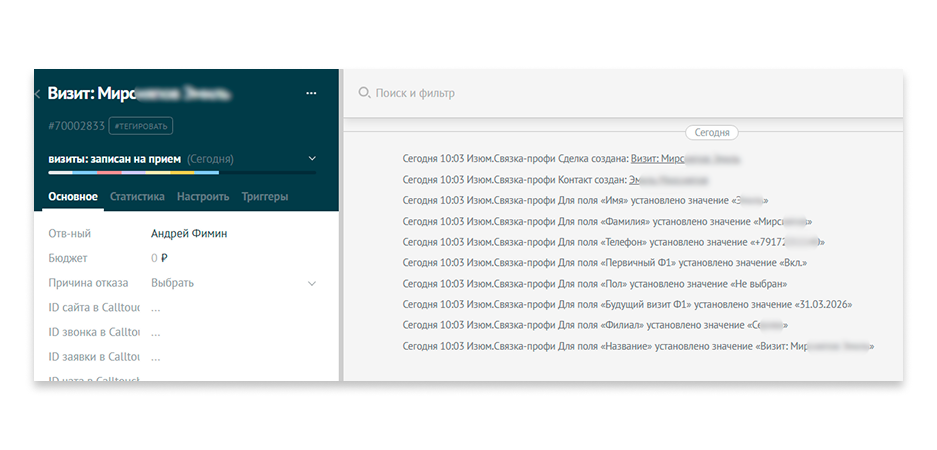Switch to the Основное tab
This screenshot has height=450, width=937.
pos(73,197)
